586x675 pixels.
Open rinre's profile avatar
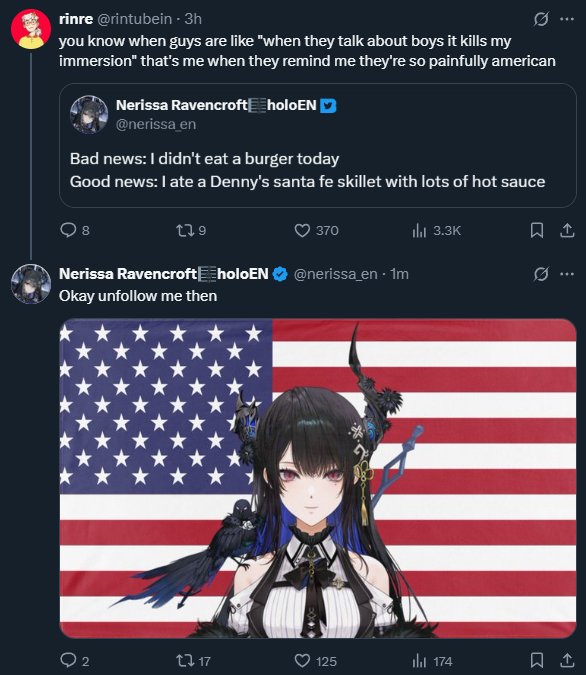coord(31,29)
